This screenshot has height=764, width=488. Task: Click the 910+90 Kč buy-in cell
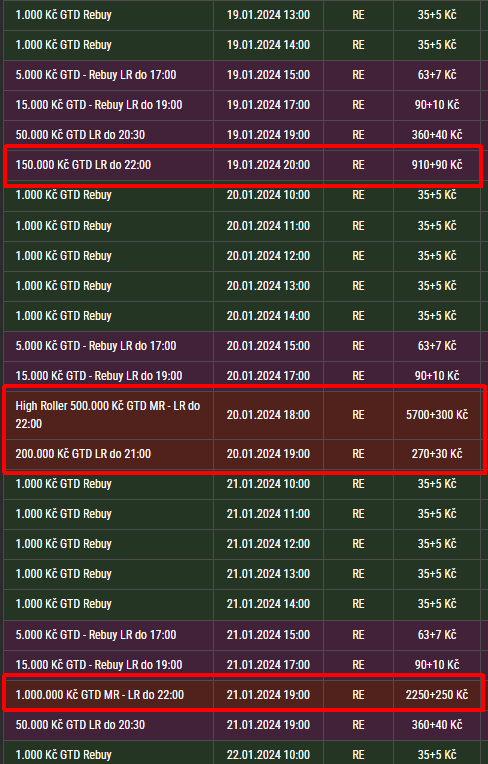pyautogui.click(x=437, y=165)
